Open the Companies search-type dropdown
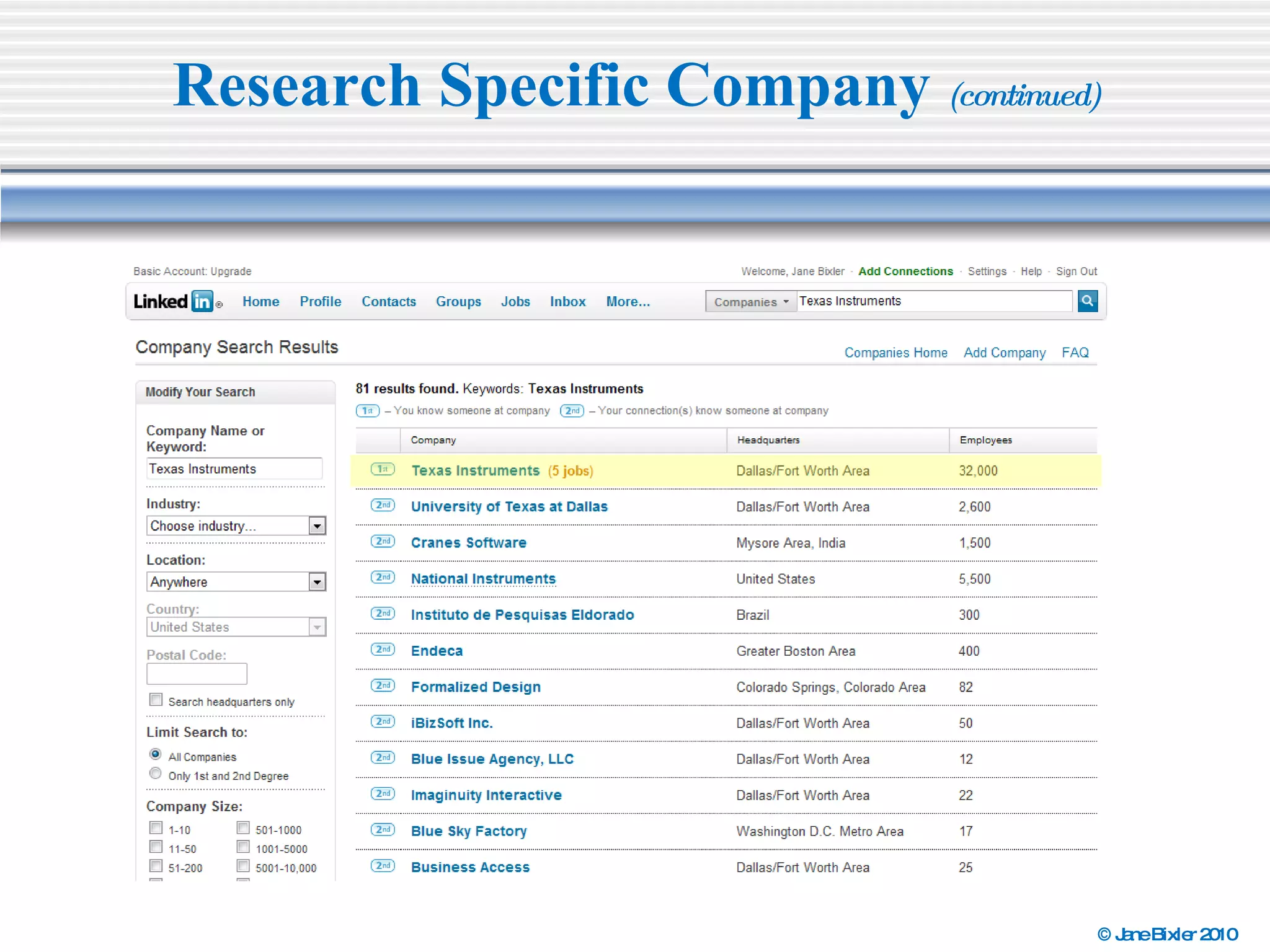This screenshot has width=1270, height=952. 751,302
